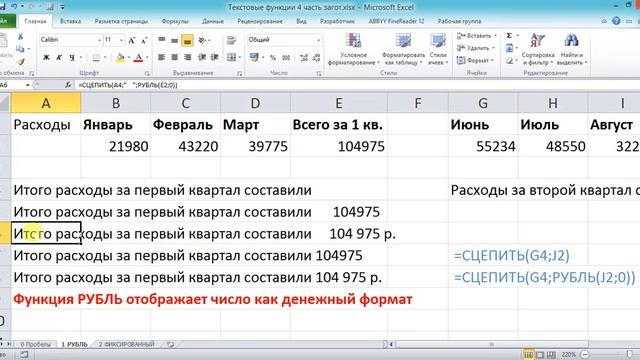
Task: Click the Increase Font Size icon
Action: [x=131, y=40]
